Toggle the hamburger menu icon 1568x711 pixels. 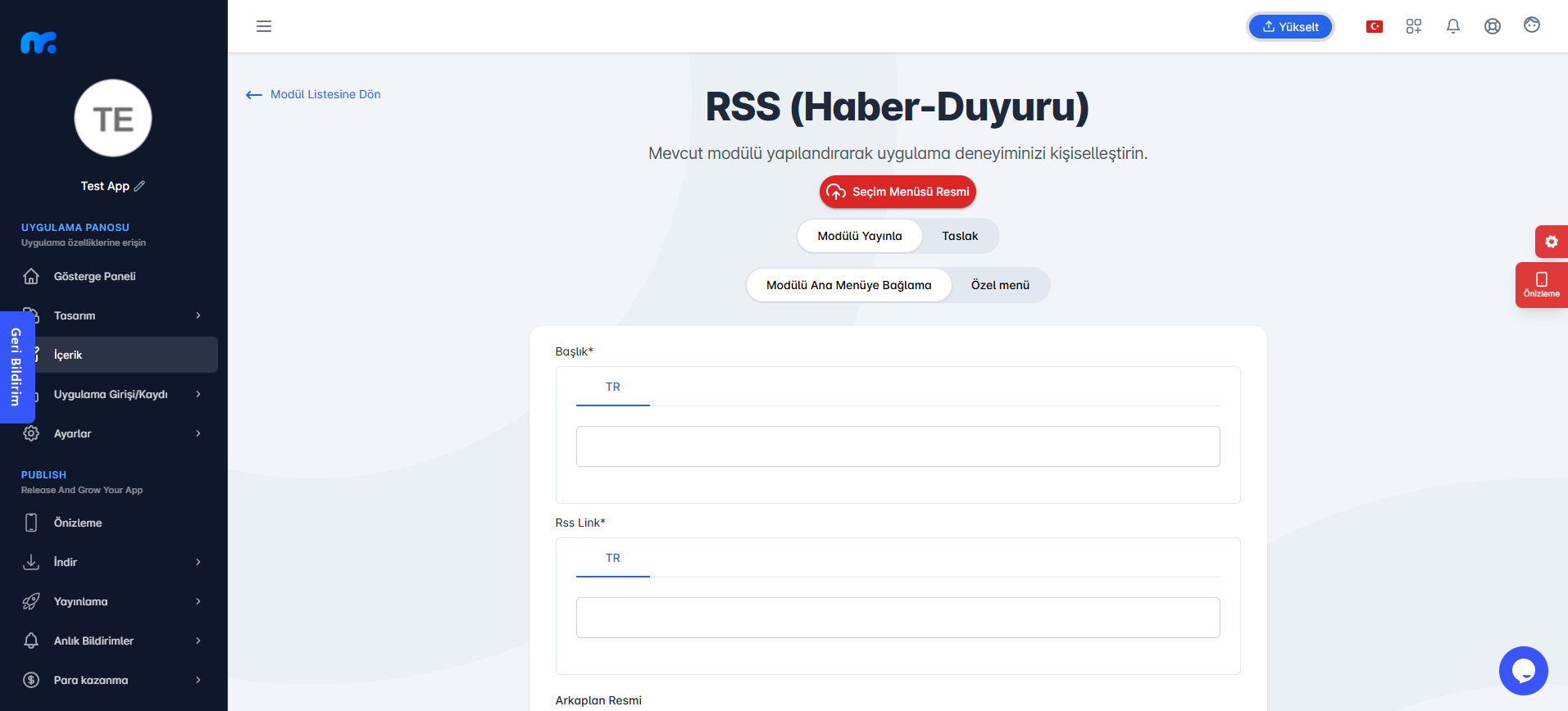pos(264,26)
